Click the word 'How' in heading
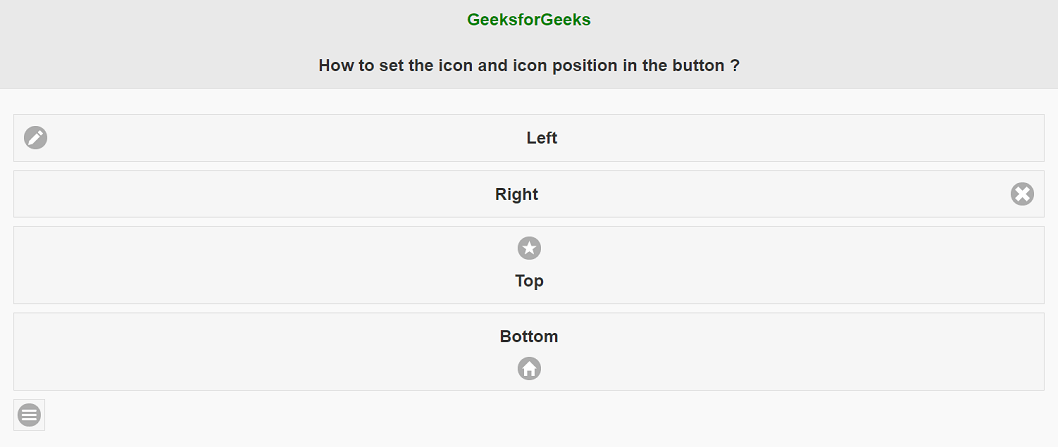This screenshot has height=447, width=1058. click(x=337, y=66)
